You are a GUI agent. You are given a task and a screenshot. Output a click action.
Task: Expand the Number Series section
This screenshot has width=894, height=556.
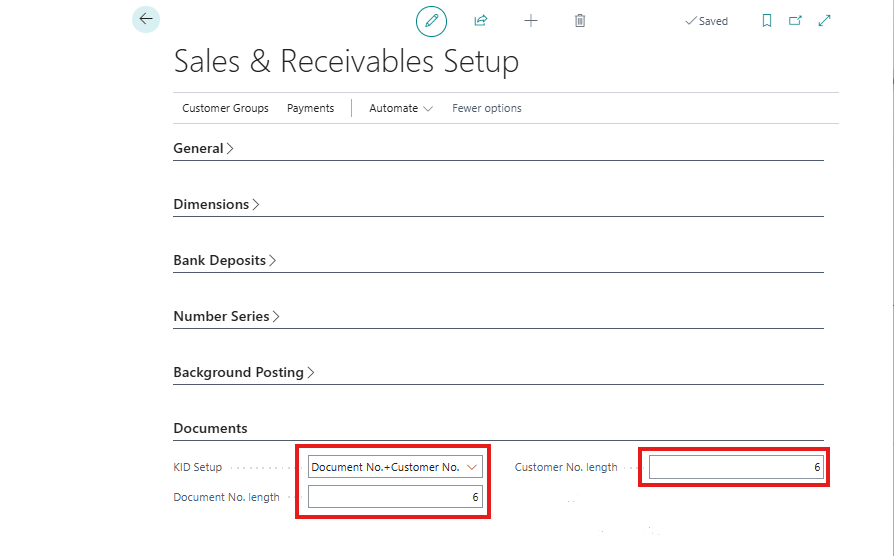coord(226,316)
